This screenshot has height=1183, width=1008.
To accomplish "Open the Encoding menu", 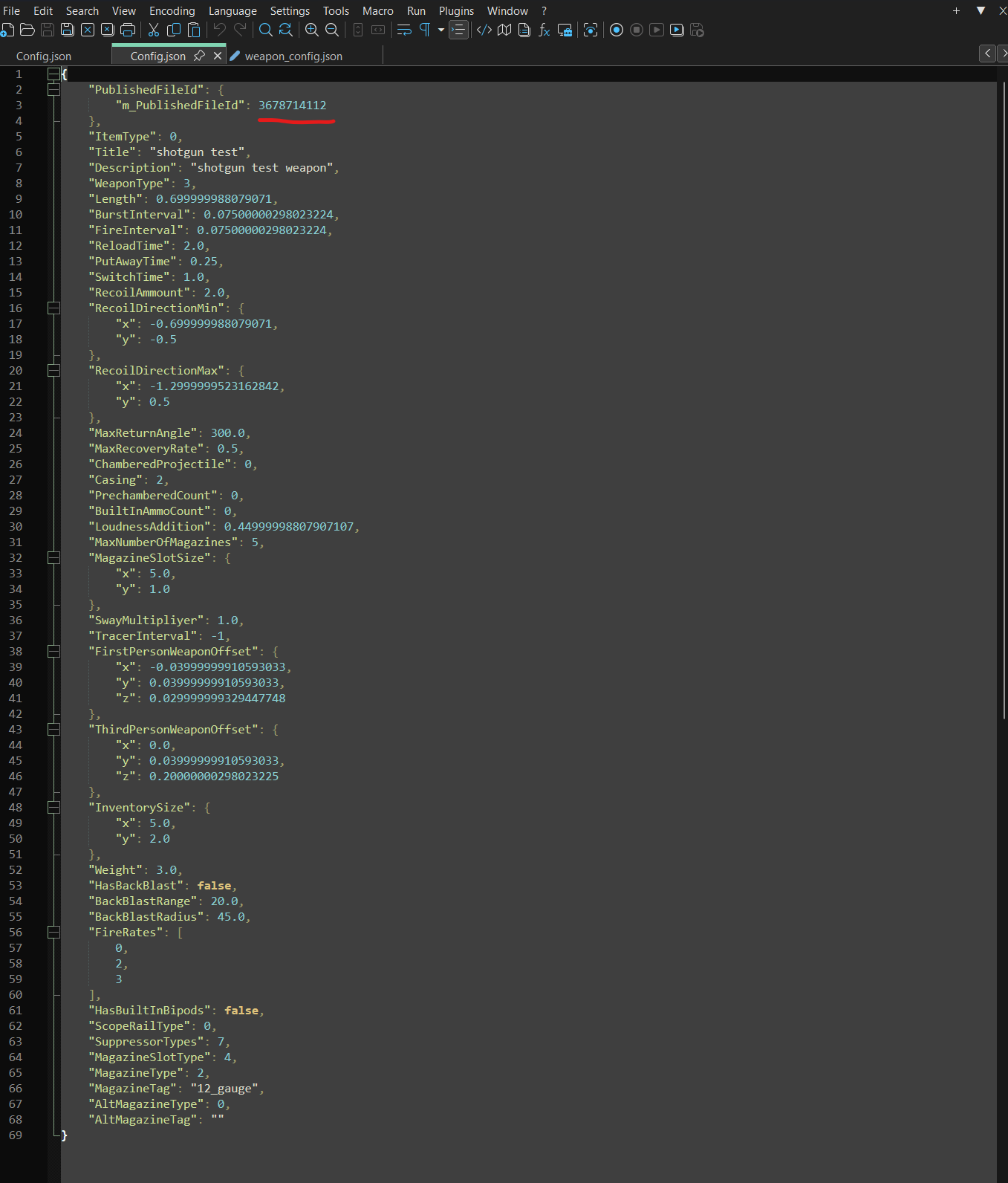I will point(172,10).
